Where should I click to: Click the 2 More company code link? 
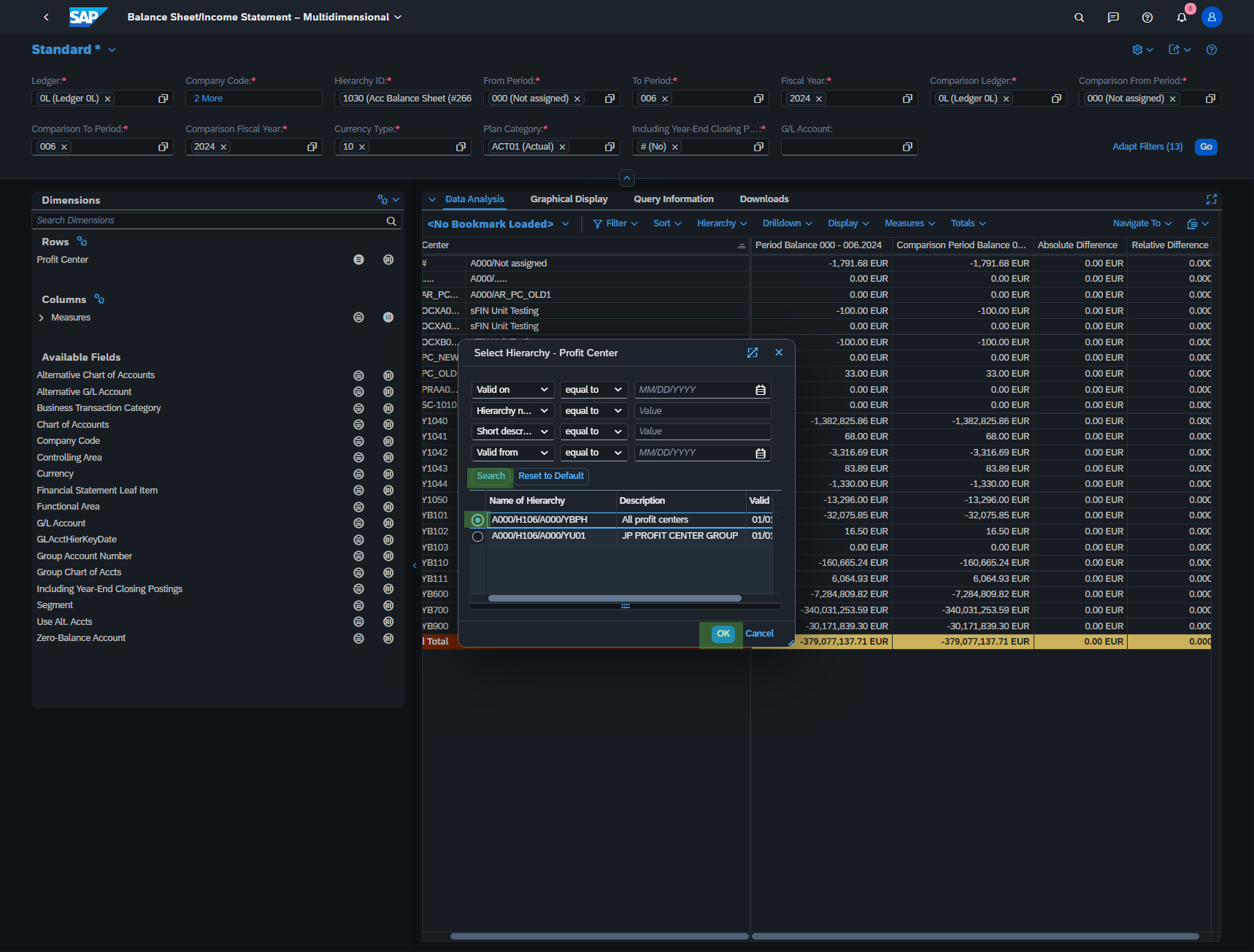tap(208, 99)
